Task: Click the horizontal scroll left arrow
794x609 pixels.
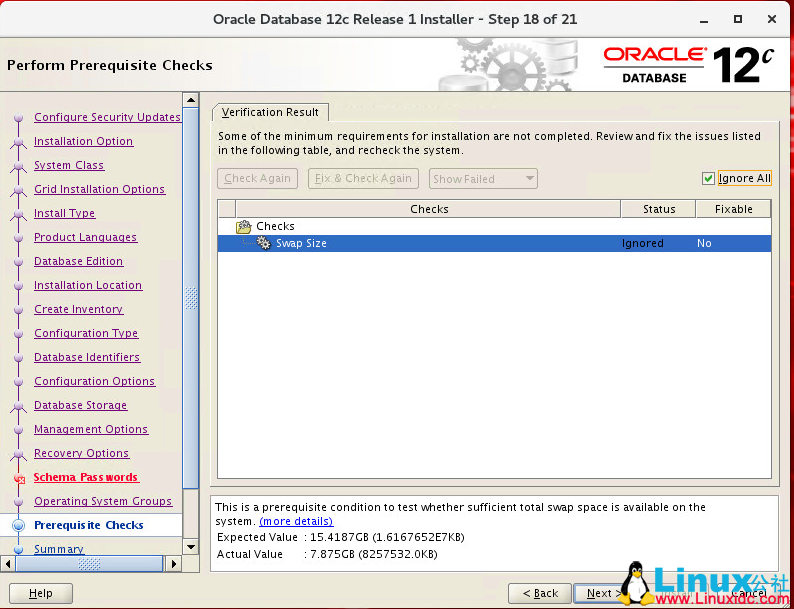Action: click(8, 563)
